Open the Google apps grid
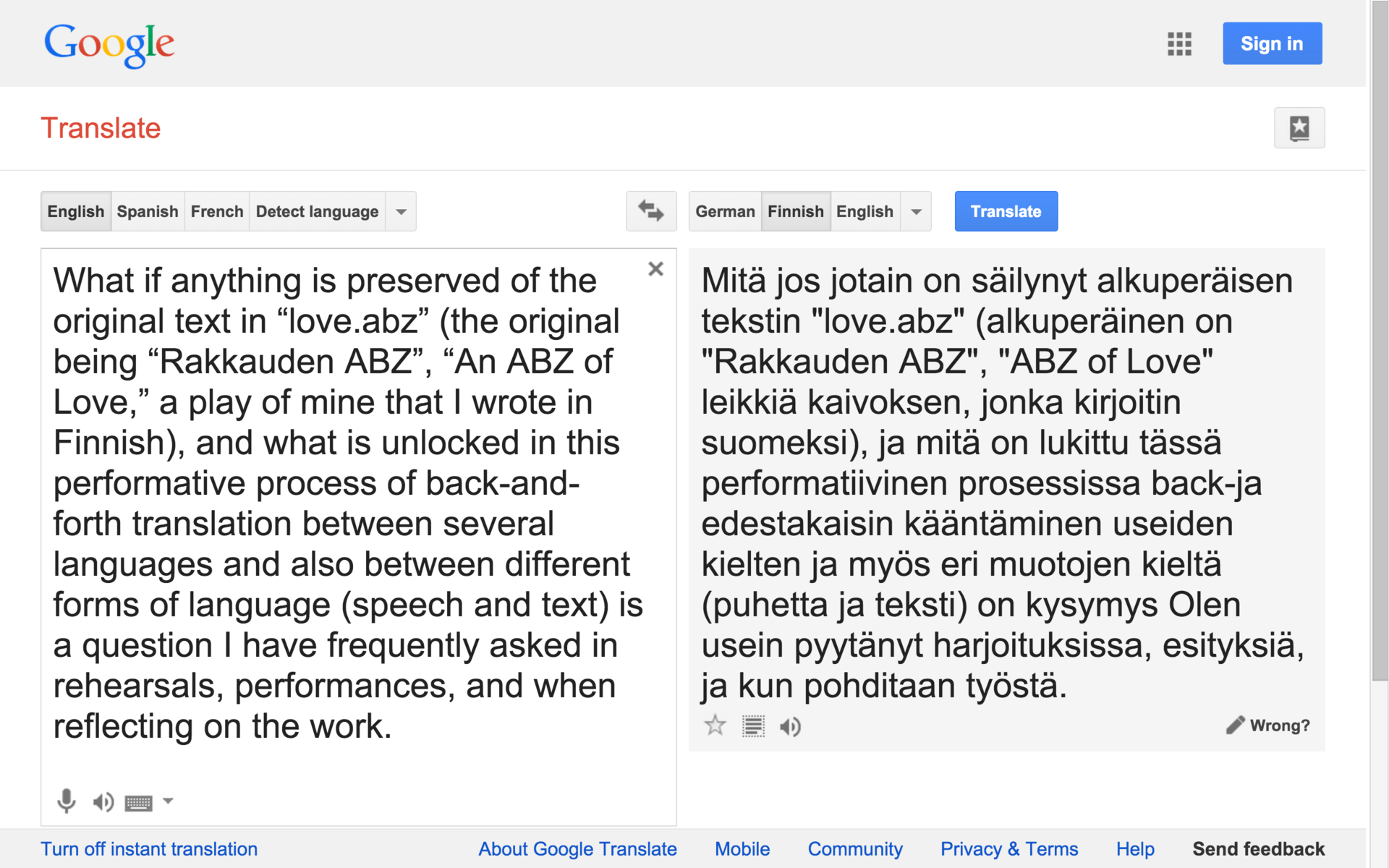This screenshot has height=868, width=1389. tap(1179, 44)
